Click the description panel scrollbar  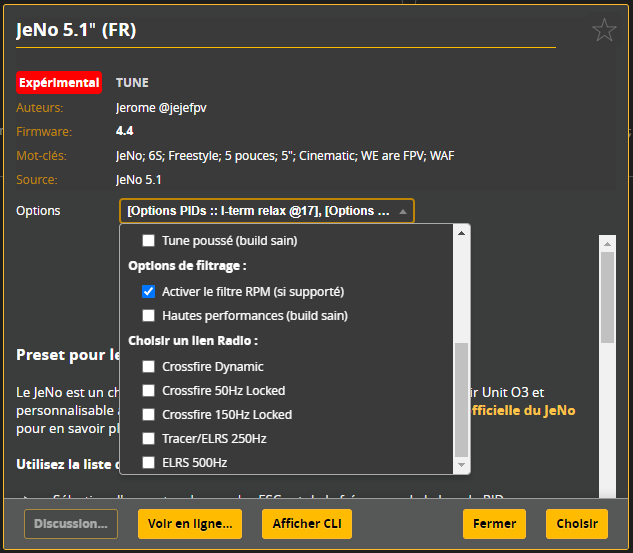(x=607, y=300)
